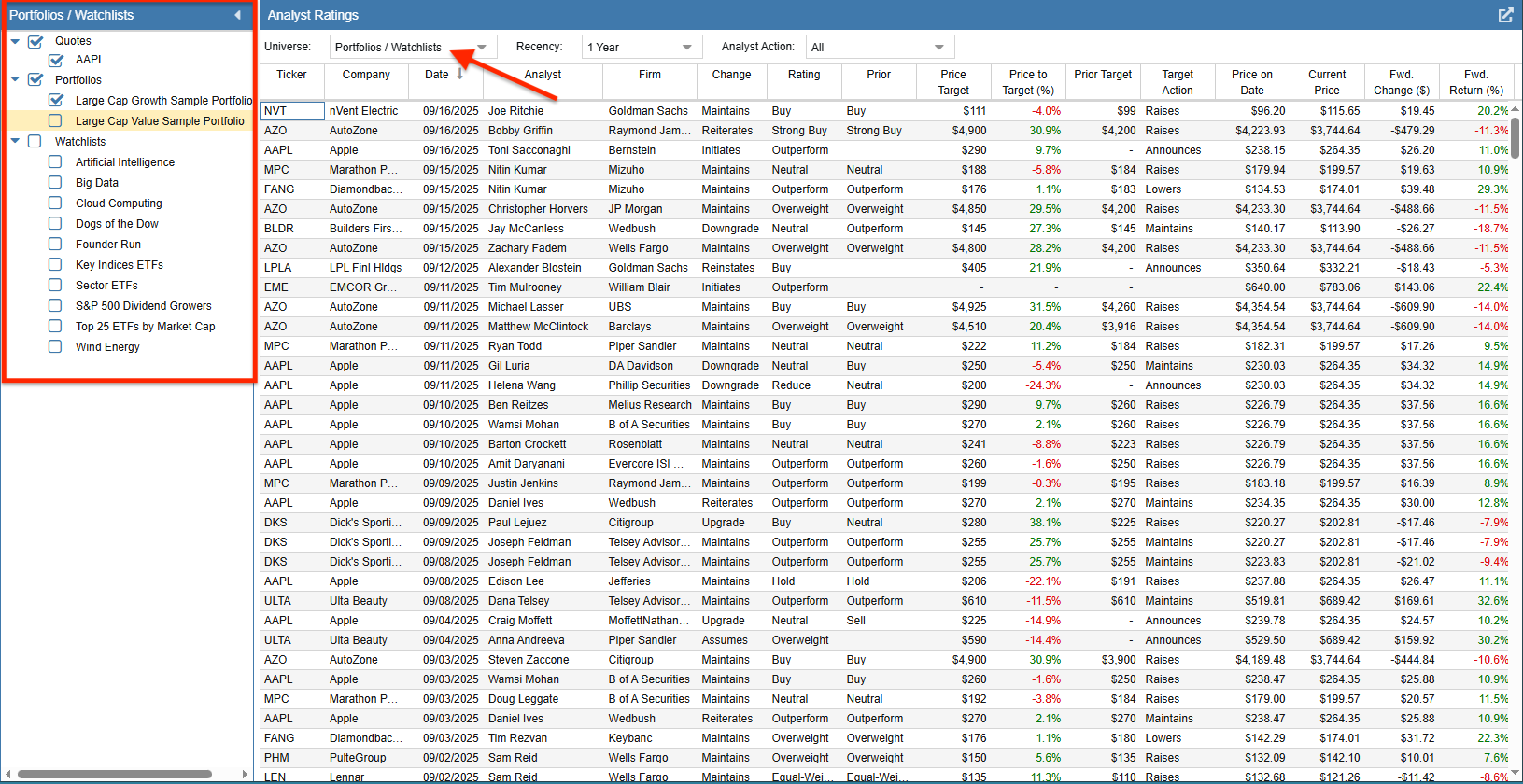Image resolution: width=1523 pixels, height=784 pixels.
Task: Click the Date column sort arrow
Action: pos(460,74)
